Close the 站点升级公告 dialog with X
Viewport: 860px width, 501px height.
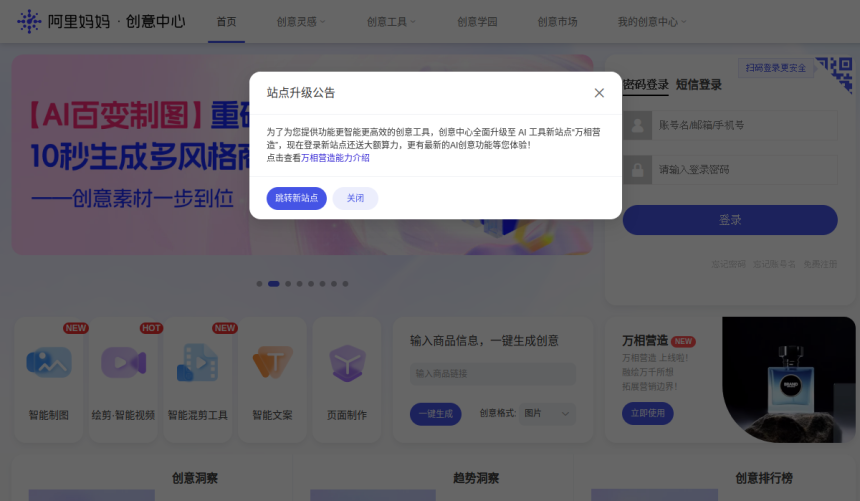599,93
